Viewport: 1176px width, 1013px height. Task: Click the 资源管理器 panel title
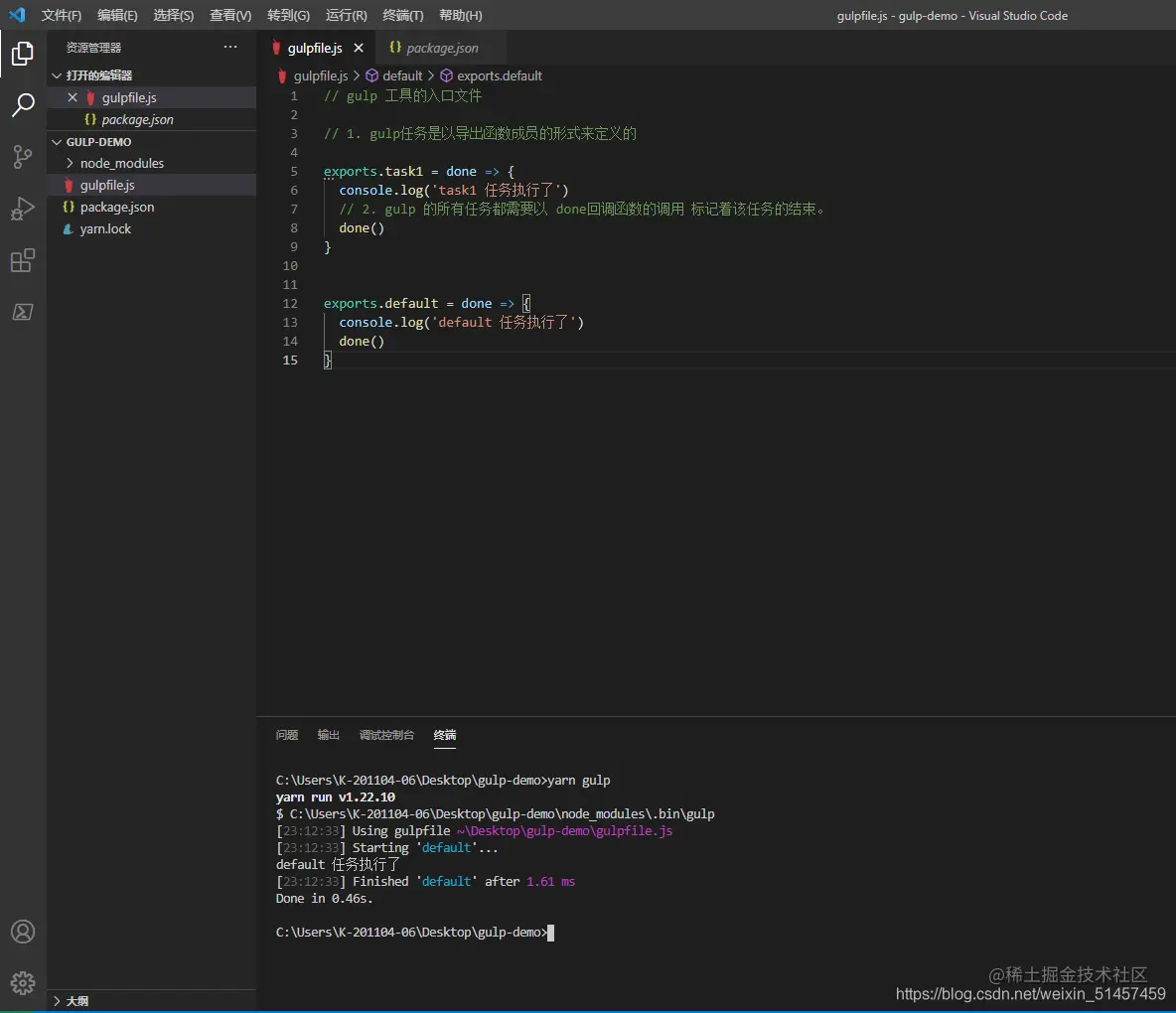(x=93, y=48)
